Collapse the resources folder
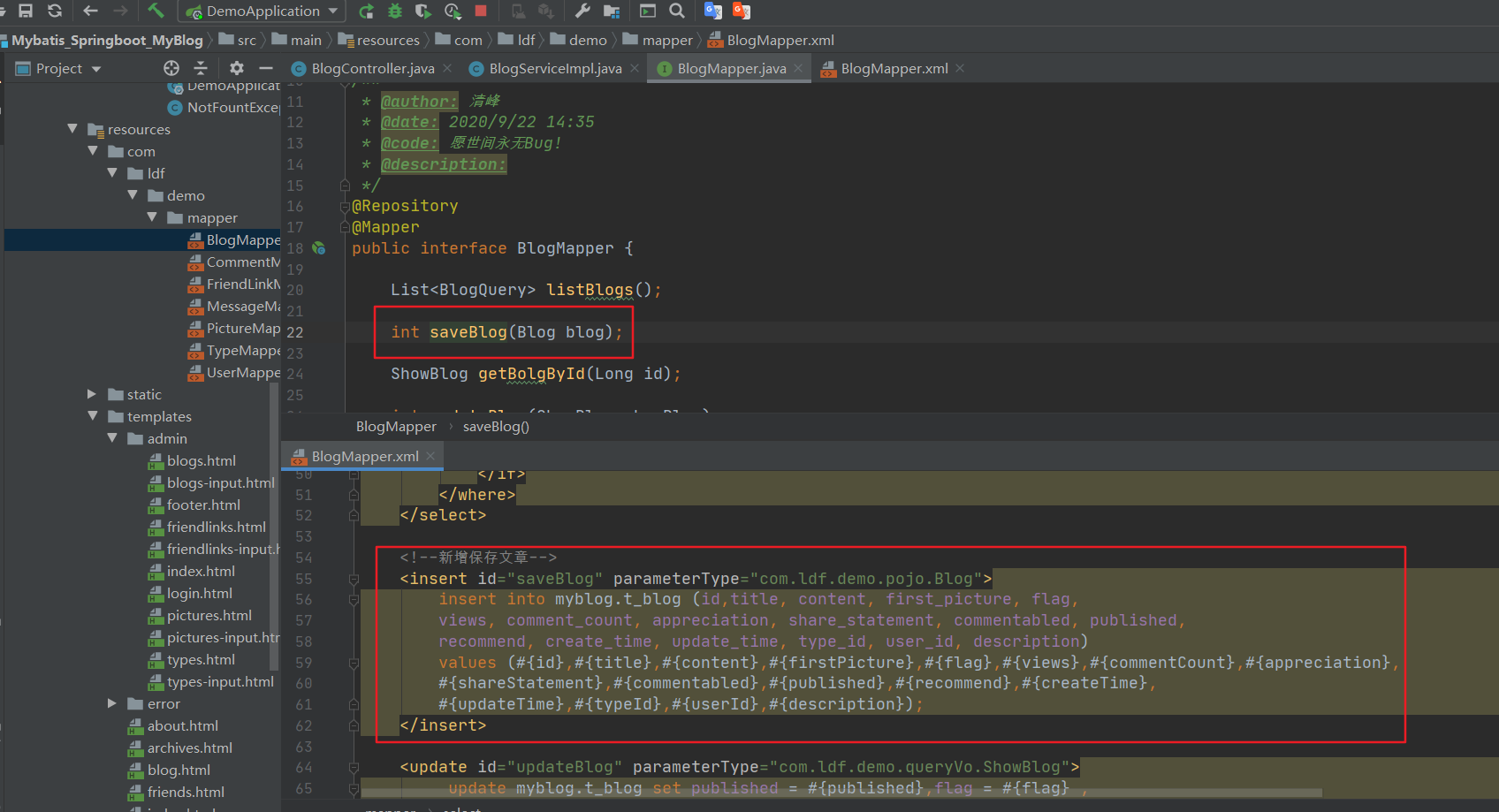1499x812 pixels. pos(72,129)
